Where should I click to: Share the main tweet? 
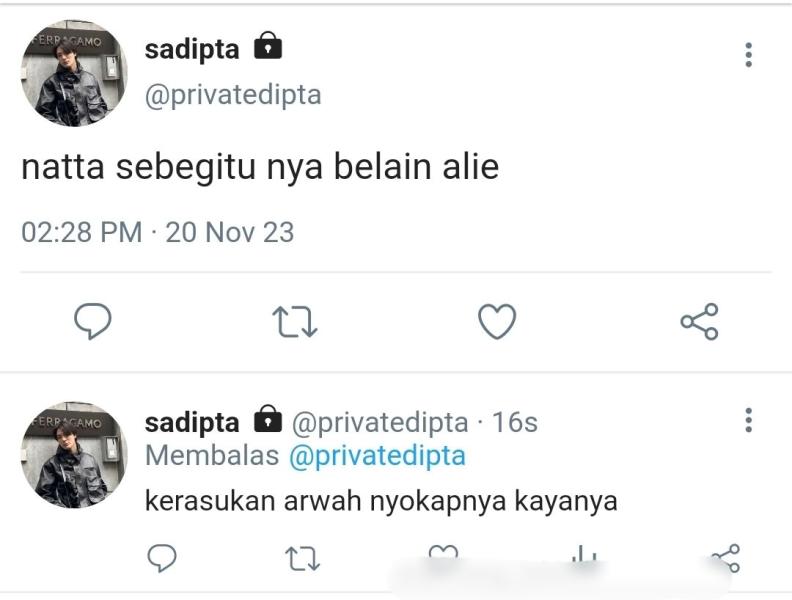[699, 322]
